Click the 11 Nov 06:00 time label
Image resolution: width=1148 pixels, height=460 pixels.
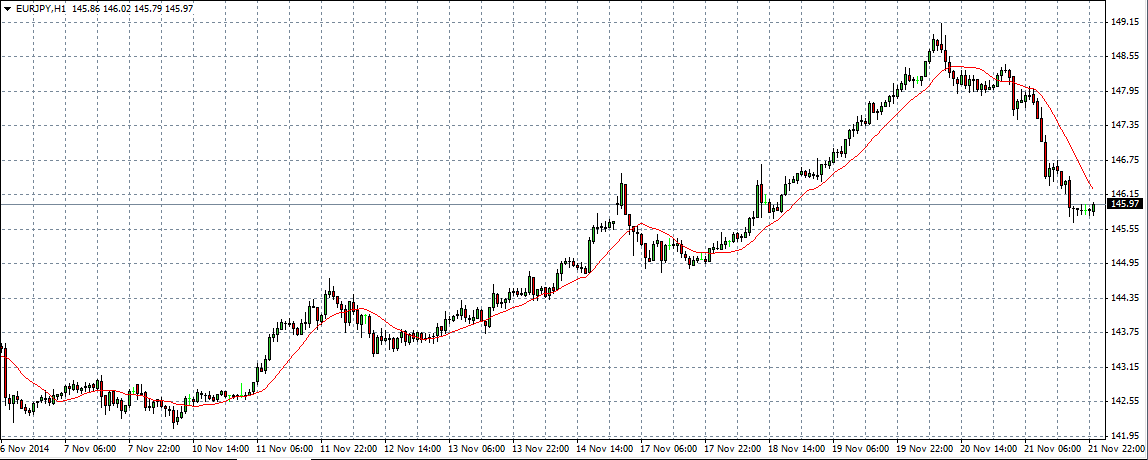tap(283, 448)
